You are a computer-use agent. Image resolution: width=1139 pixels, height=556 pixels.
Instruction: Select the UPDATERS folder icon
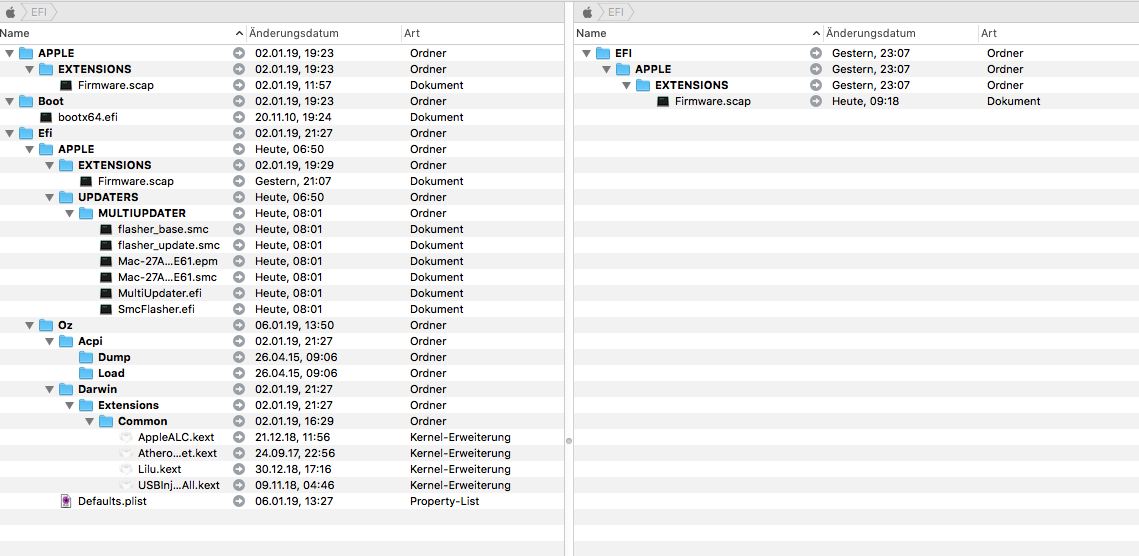tap(66, 197)
